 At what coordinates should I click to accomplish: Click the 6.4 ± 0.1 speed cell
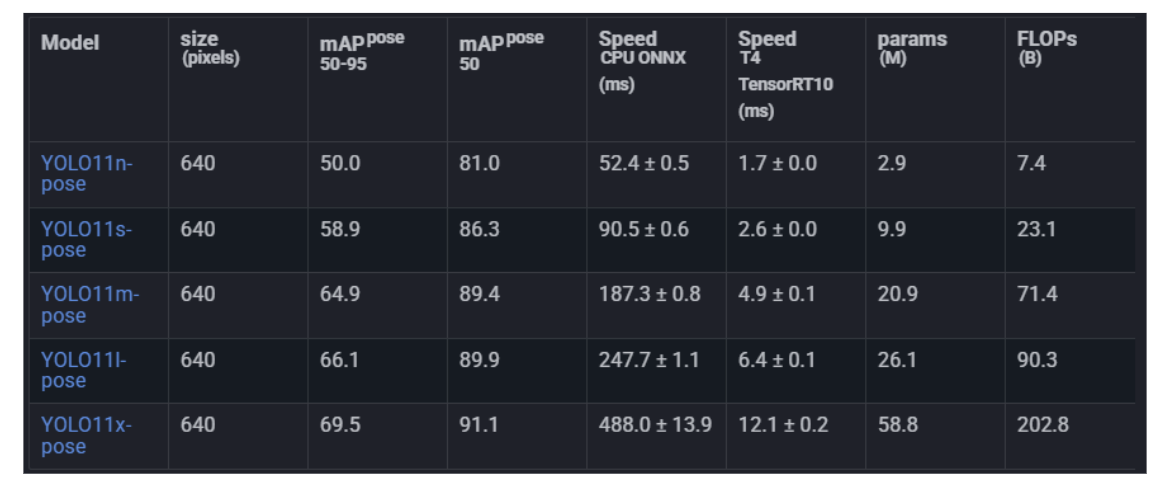776,359
